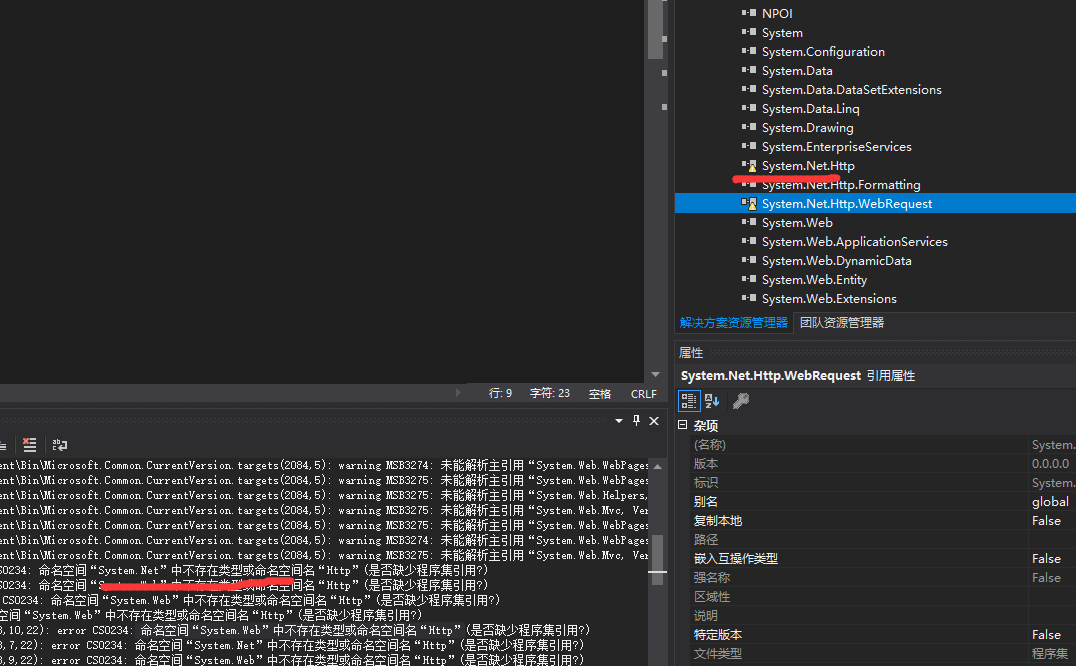This screenshot has height=666, width=1076.
Task: Click the Categorized view icon in Properties
Action: (689, 401)
